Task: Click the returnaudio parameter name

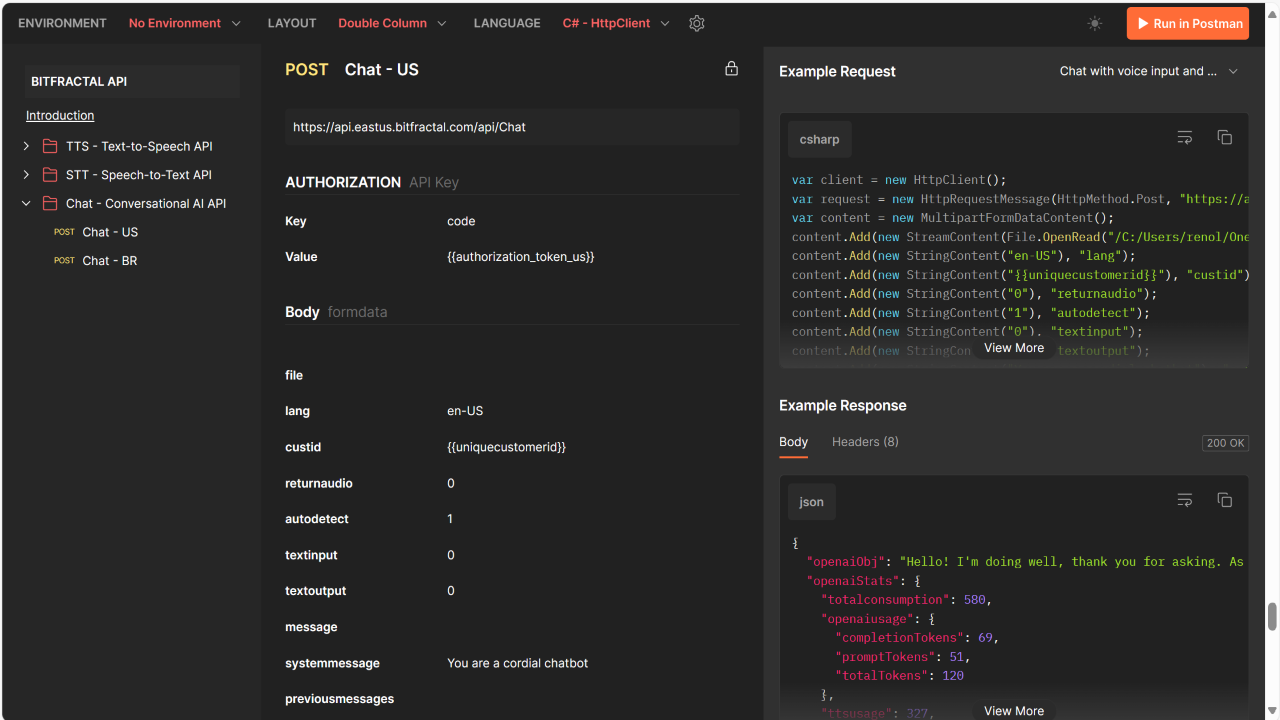Action: 319,483
